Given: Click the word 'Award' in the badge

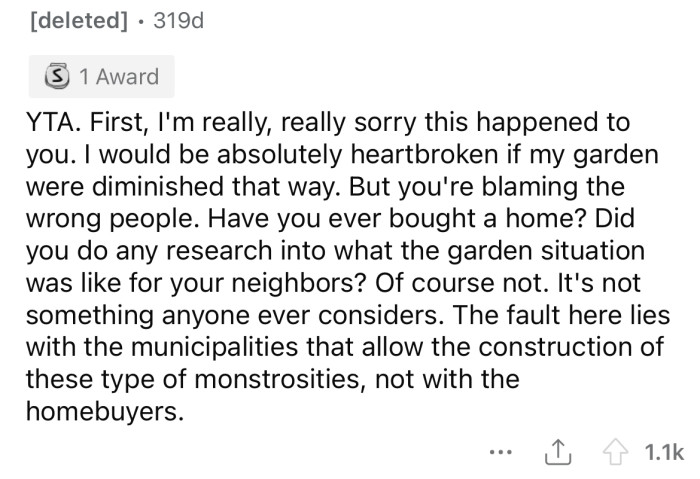Looking at the screenshot, I should (x=127, y=76).
